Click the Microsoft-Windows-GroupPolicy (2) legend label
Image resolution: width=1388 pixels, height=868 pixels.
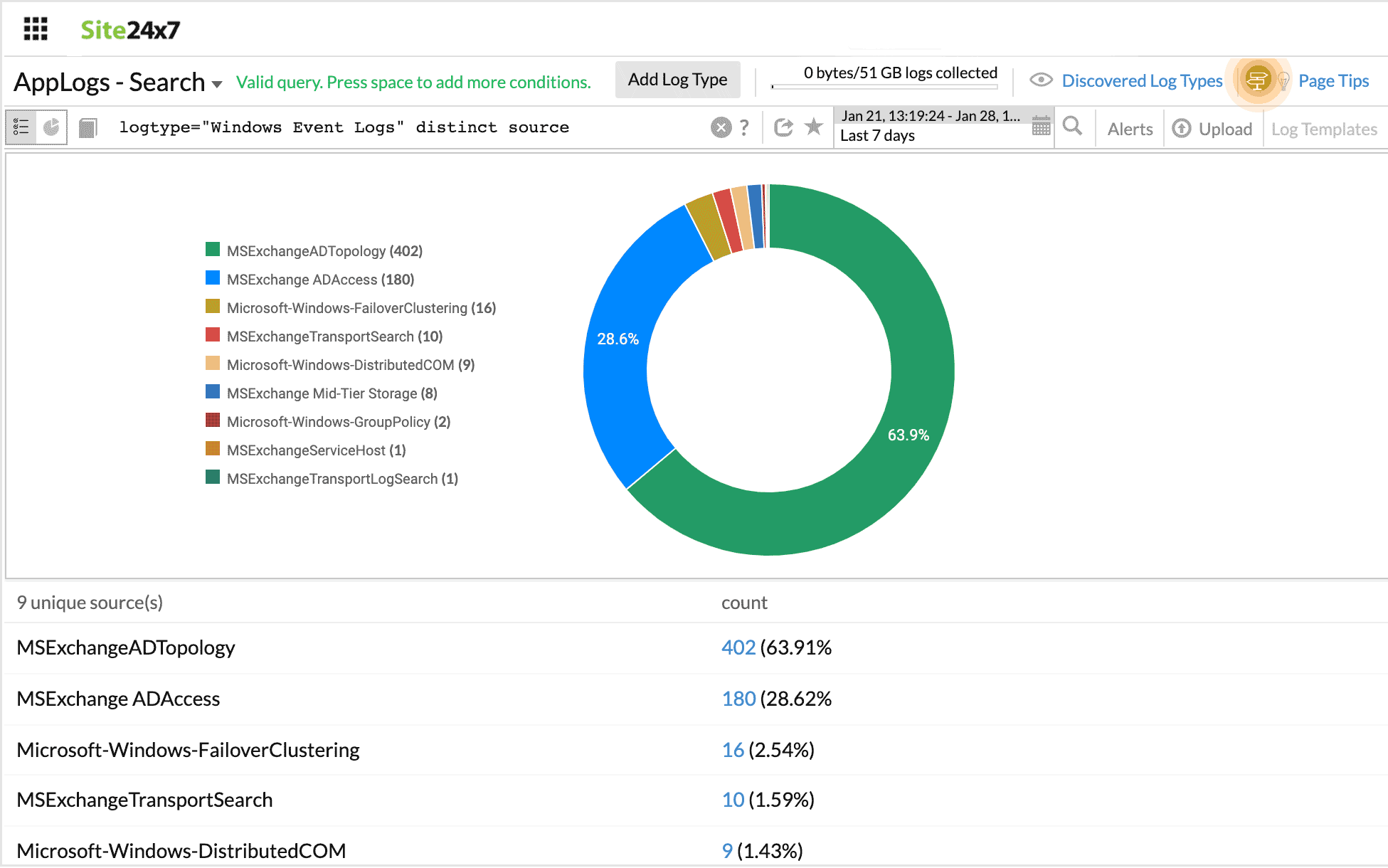point(339,422)
